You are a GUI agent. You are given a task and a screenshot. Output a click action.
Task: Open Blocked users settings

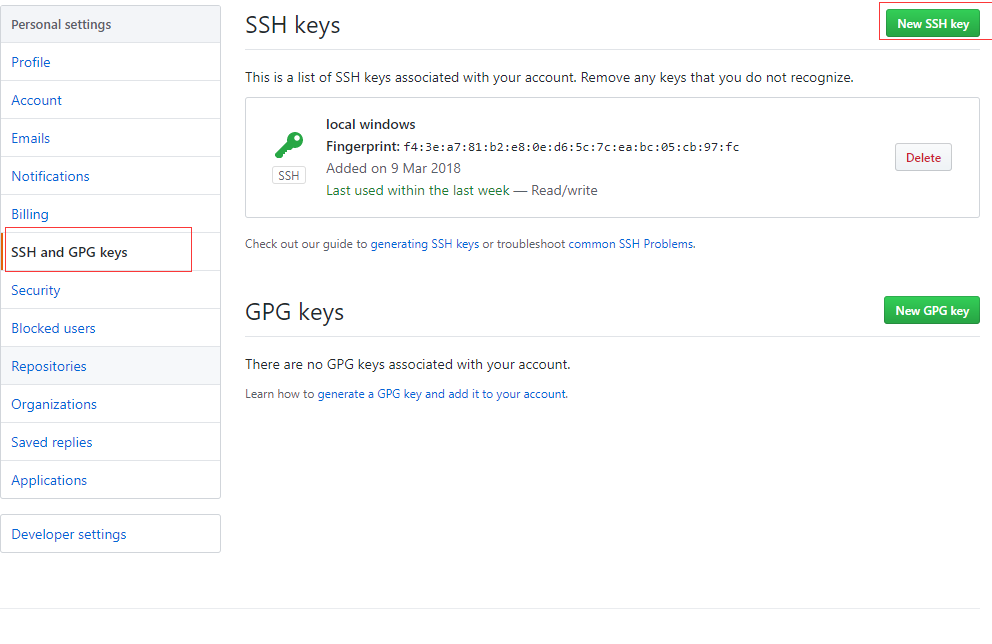111,328
